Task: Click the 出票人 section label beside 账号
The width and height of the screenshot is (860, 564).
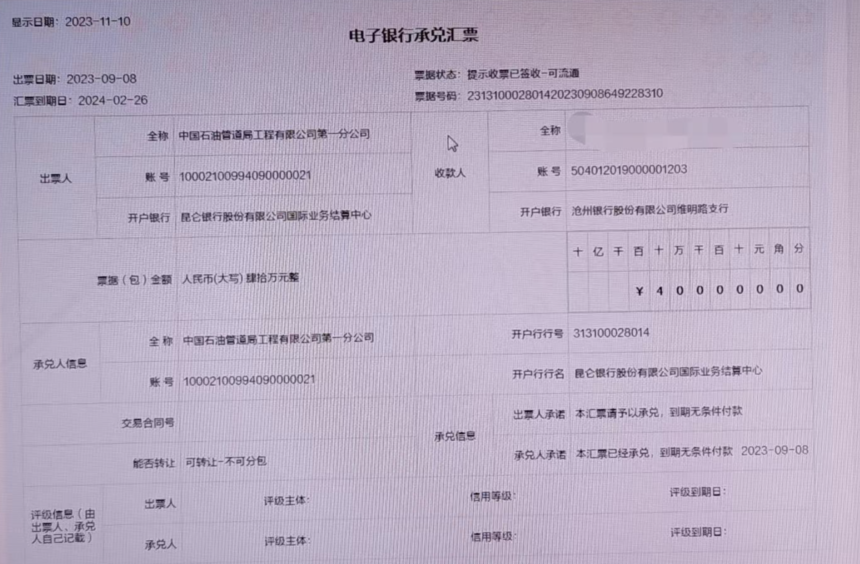Action: pos(55,179)
